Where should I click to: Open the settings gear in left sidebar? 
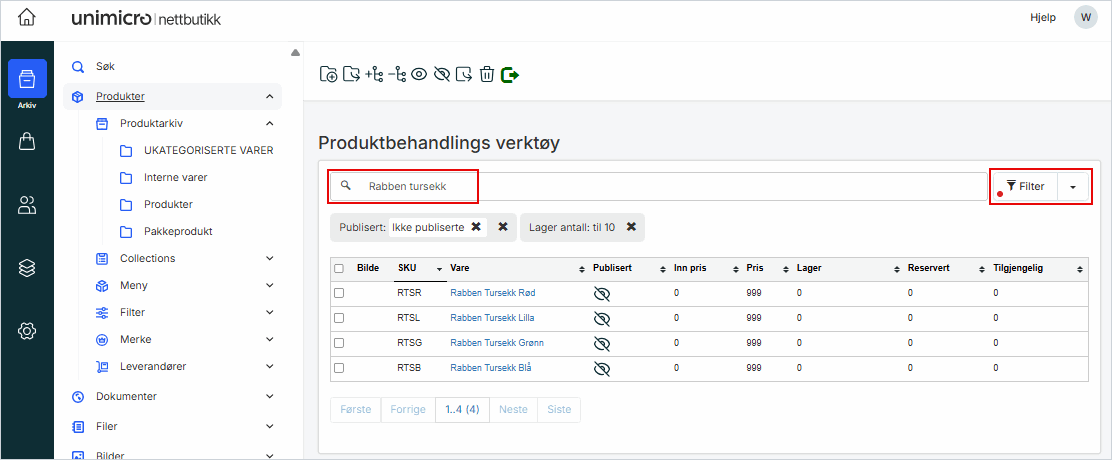tap(27, 331)
